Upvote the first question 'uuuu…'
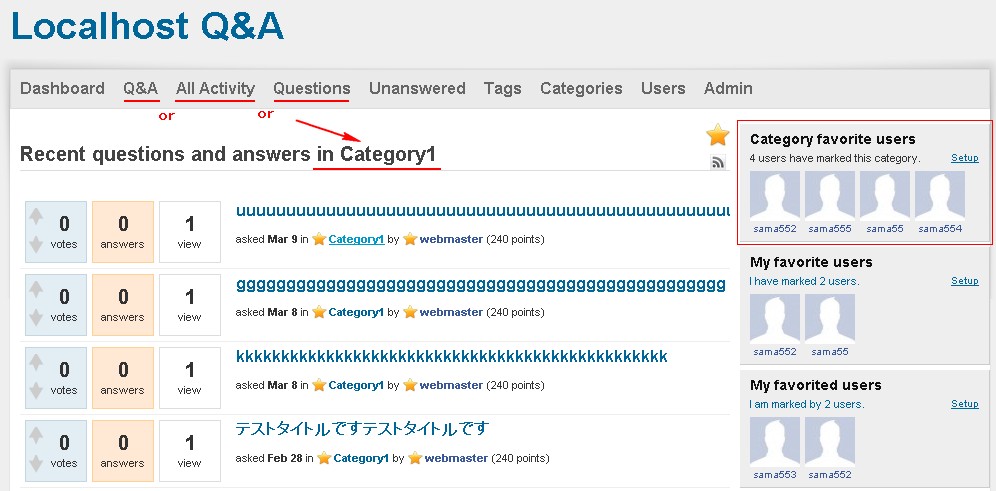The image size is (996, 491). coord(36,214)
